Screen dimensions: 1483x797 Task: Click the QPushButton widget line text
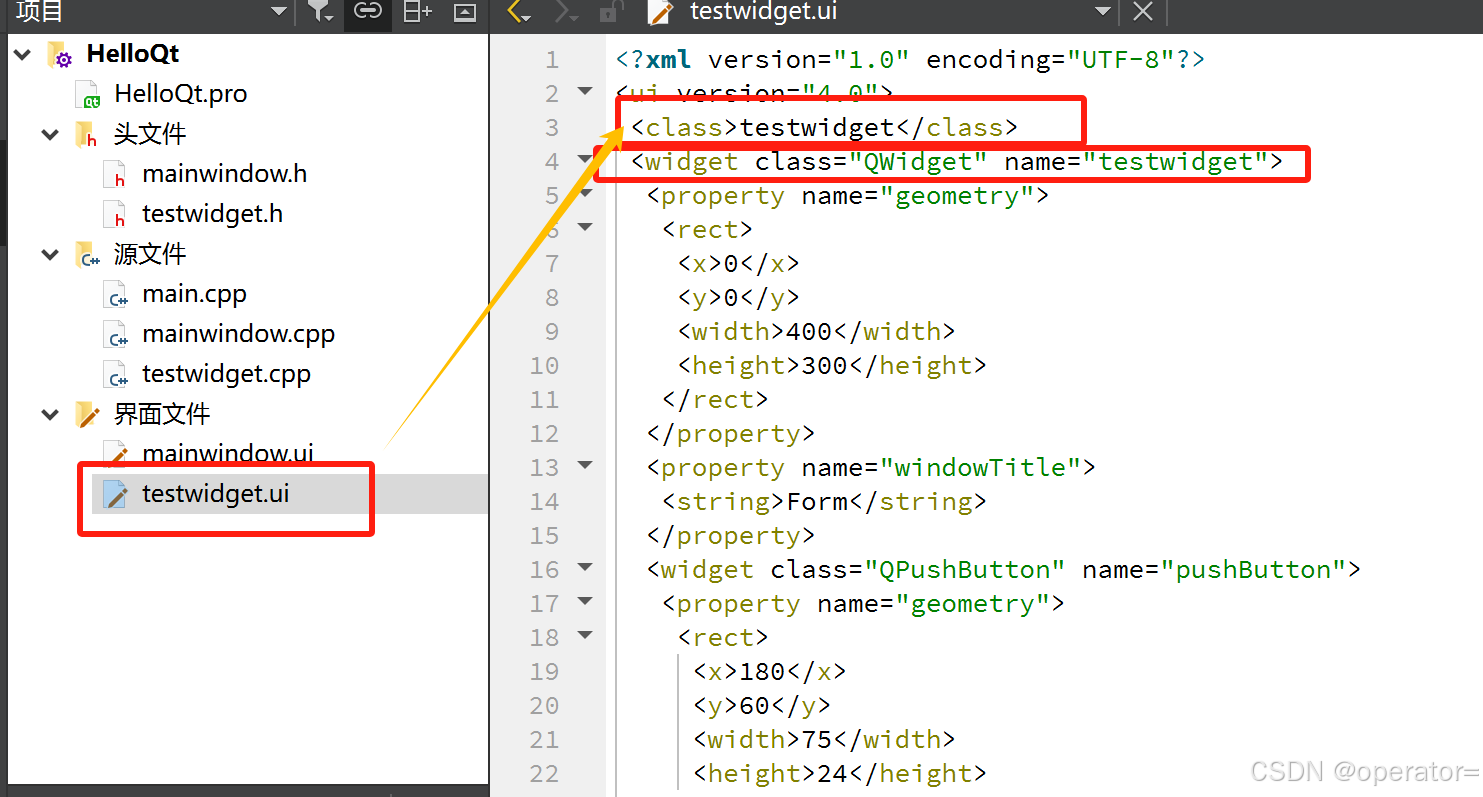click(x=1004, y=570)
